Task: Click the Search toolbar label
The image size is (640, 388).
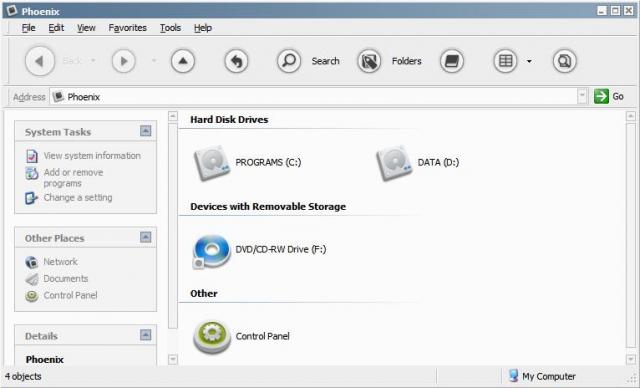Action: pos(325,61)
